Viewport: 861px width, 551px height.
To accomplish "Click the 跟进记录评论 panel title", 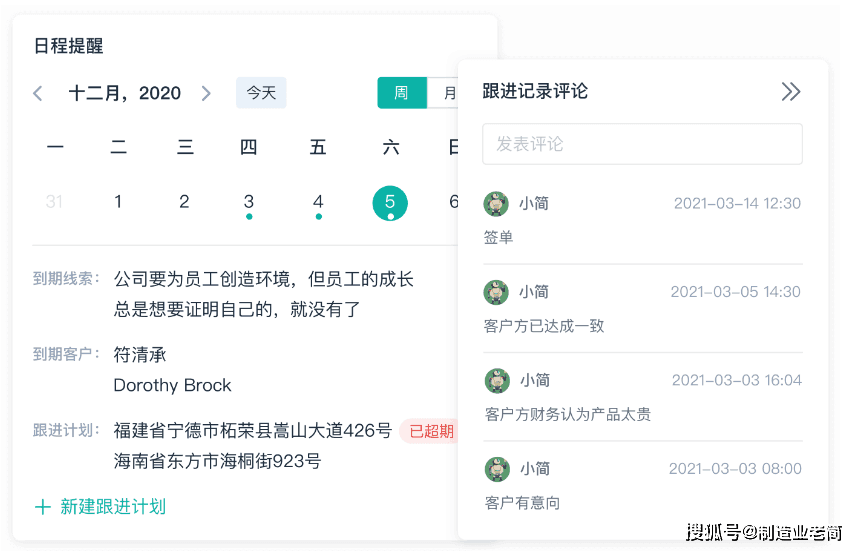I will tap(535, 91).
